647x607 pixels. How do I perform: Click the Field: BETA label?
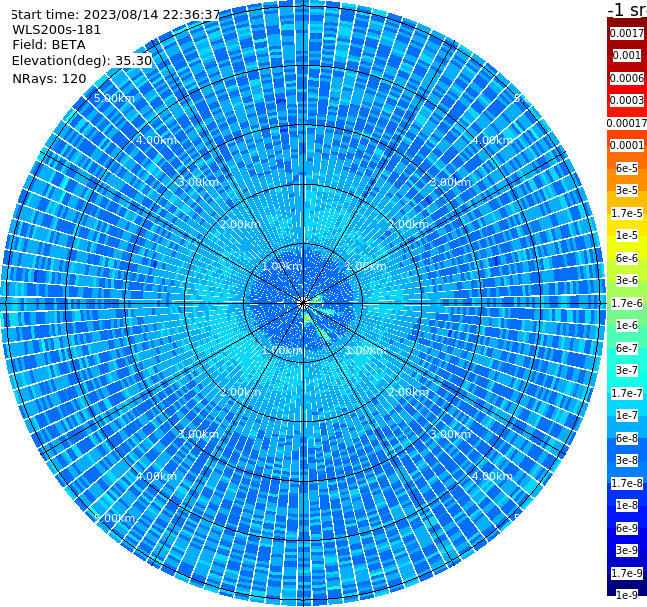tap(49, 45)
